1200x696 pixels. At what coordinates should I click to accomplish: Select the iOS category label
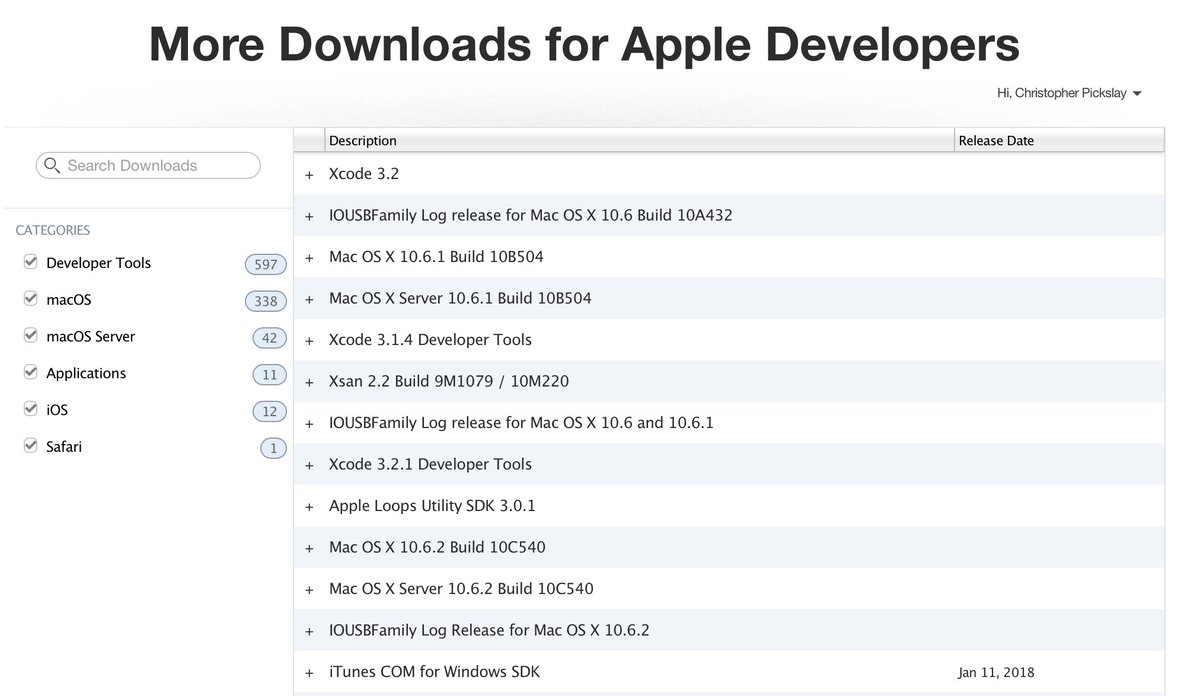pyautogui.click(x=57, y=410)
